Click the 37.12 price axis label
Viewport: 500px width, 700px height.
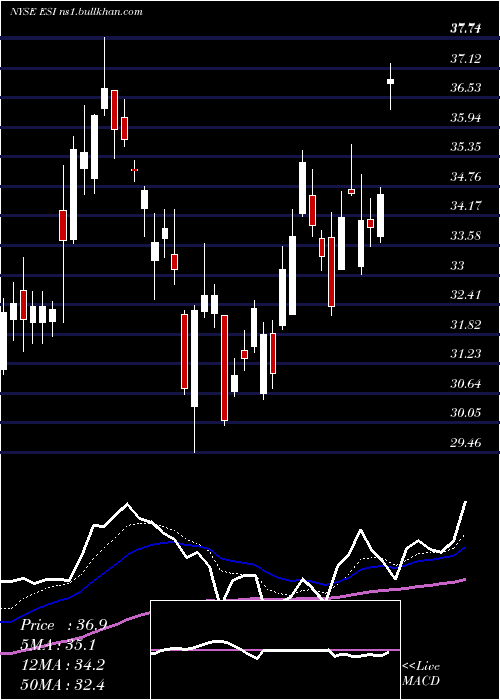466,58
